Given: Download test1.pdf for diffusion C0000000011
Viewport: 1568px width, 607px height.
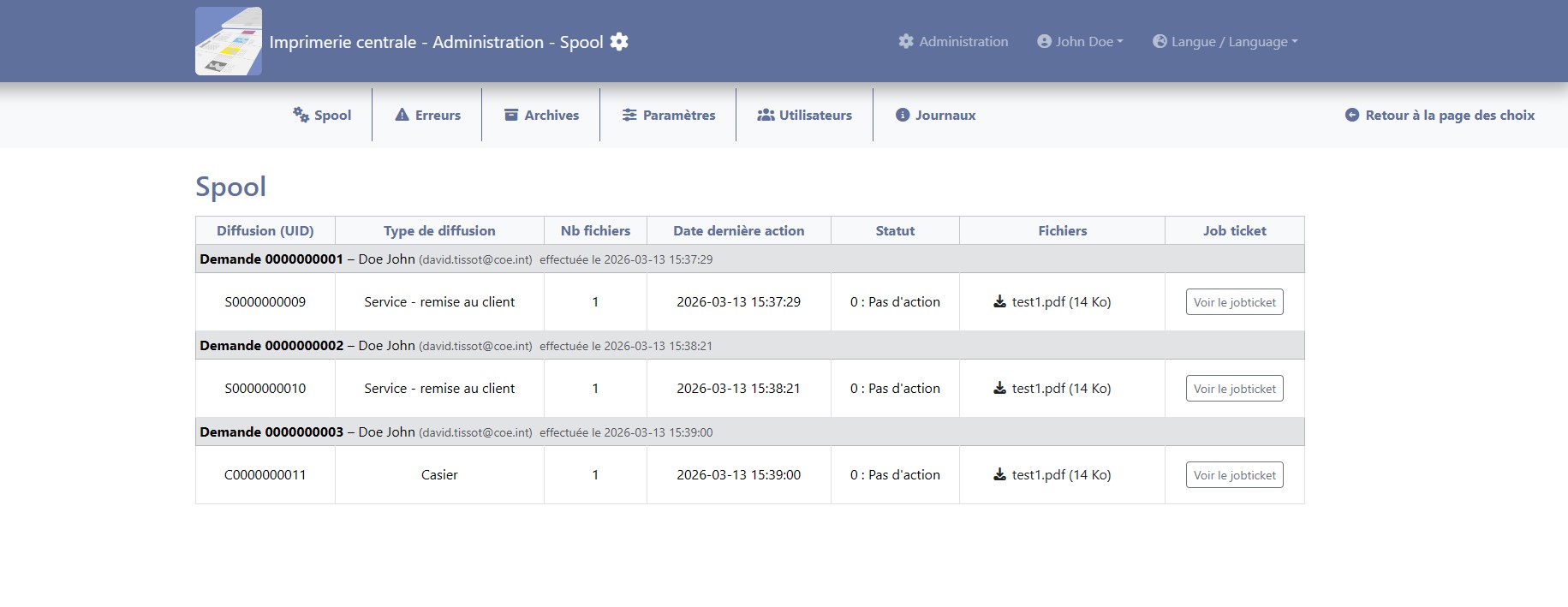Looking at the screenshot, I should 1052,475.
